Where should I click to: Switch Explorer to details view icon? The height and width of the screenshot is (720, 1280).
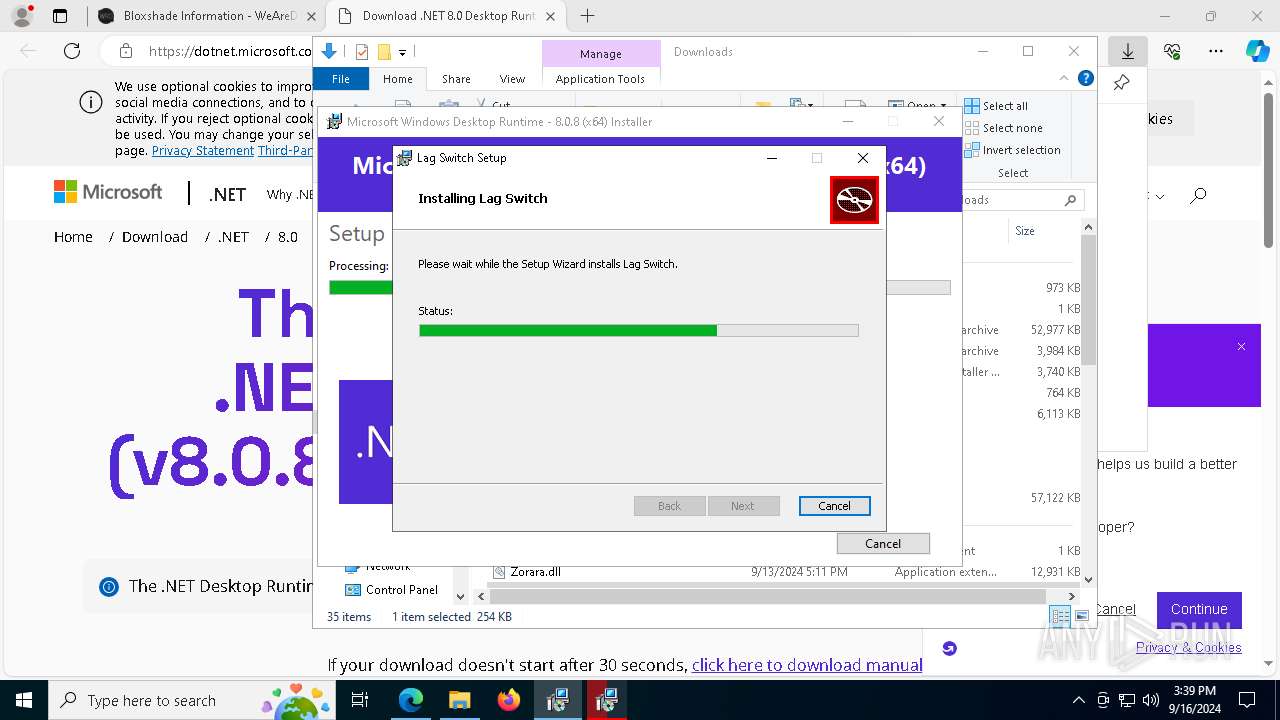point(1060,617)
